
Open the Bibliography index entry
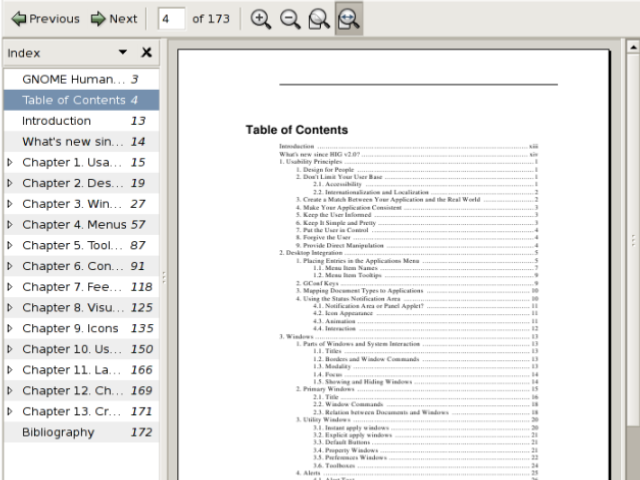click(x=58, y=433)
